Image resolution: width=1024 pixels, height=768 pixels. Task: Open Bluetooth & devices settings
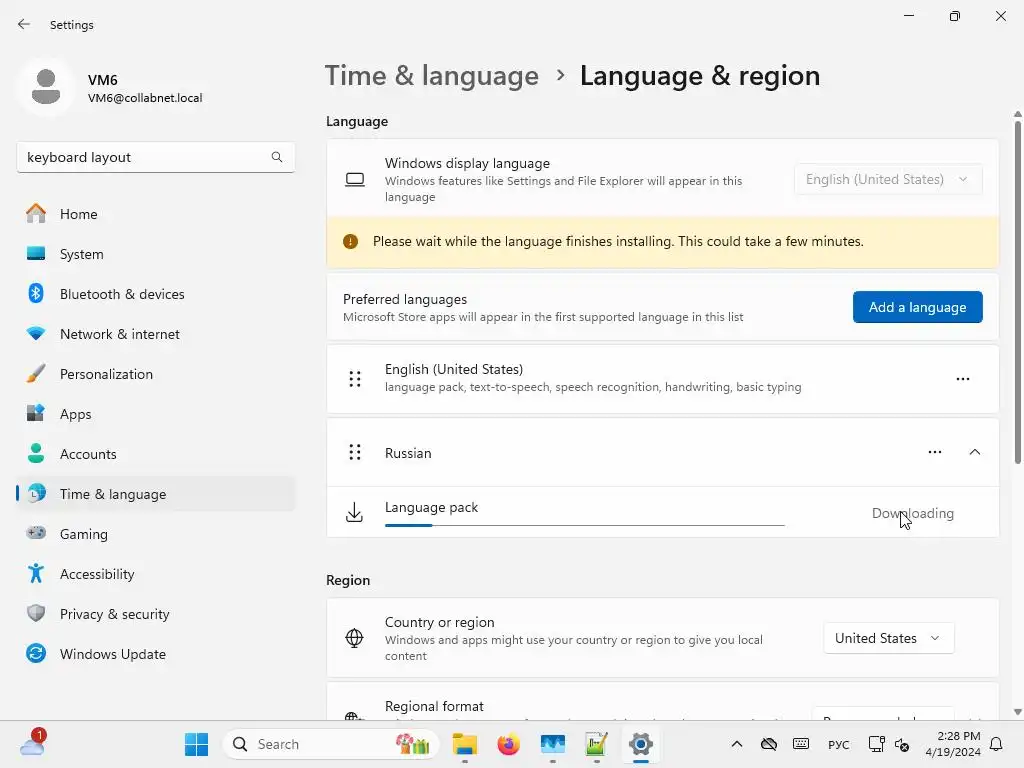[155, 294]
